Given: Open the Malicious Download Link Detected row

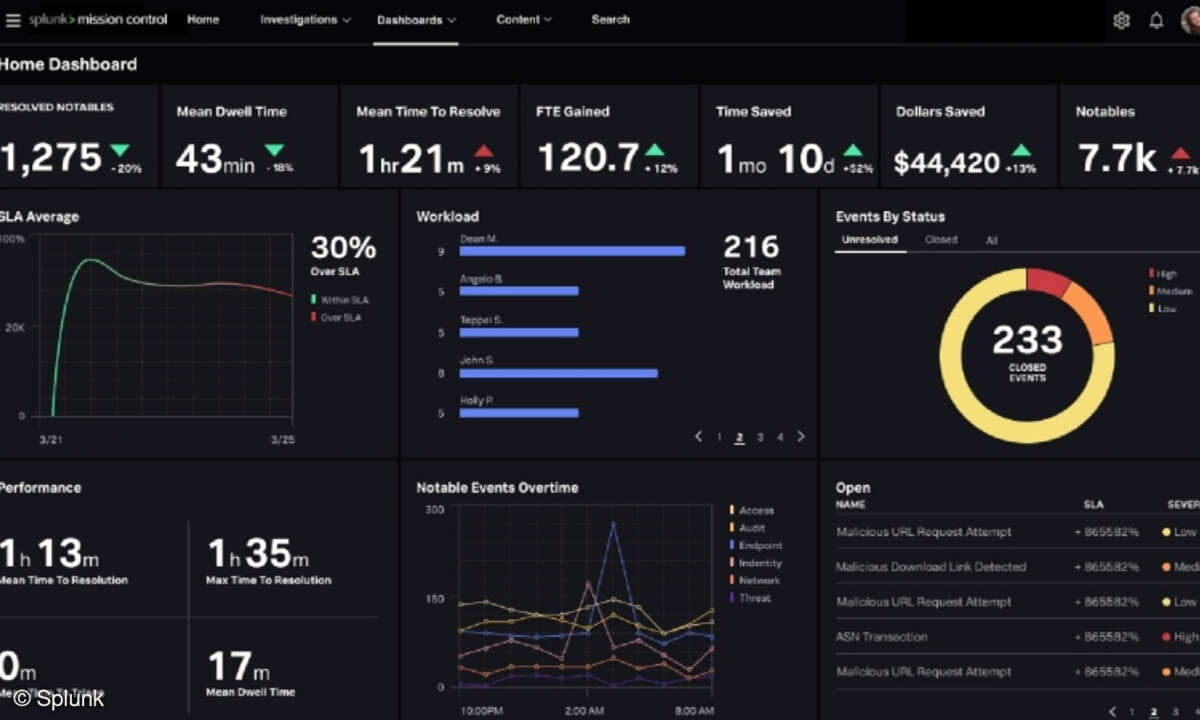Looking at the screenshot, I should [x=1017, y=567].
